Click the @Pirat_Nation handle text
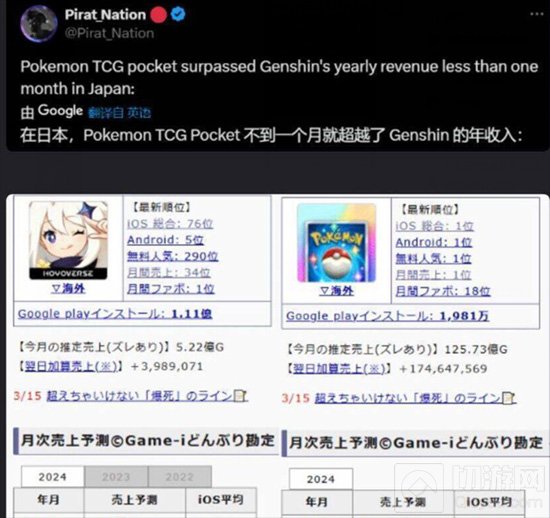550x518 pixels. coord(109,33)
